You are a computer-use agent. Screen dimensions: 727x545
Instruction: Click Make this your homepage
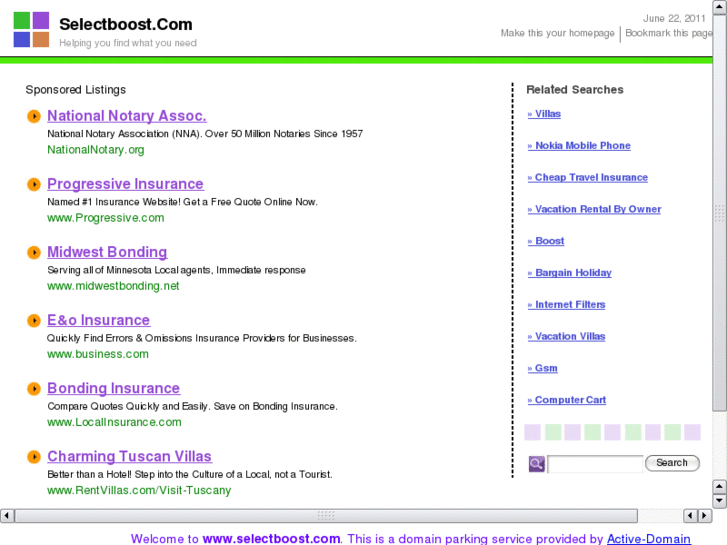pyautogui.click(x=557, y=33)
